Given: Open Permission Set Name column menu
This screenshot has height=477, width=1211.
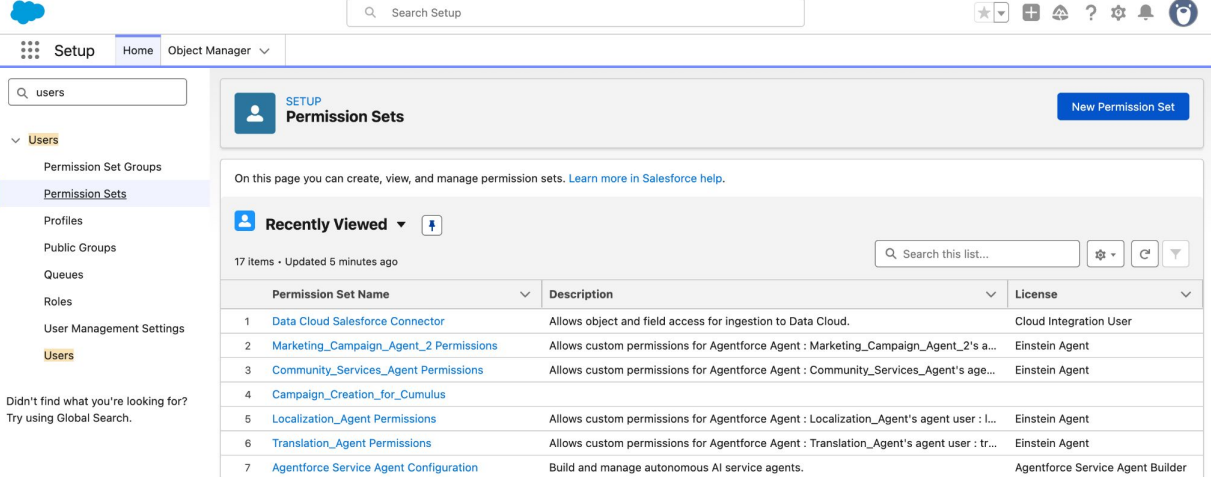Looking at the screenshot, I should click(x=525, y=295).
